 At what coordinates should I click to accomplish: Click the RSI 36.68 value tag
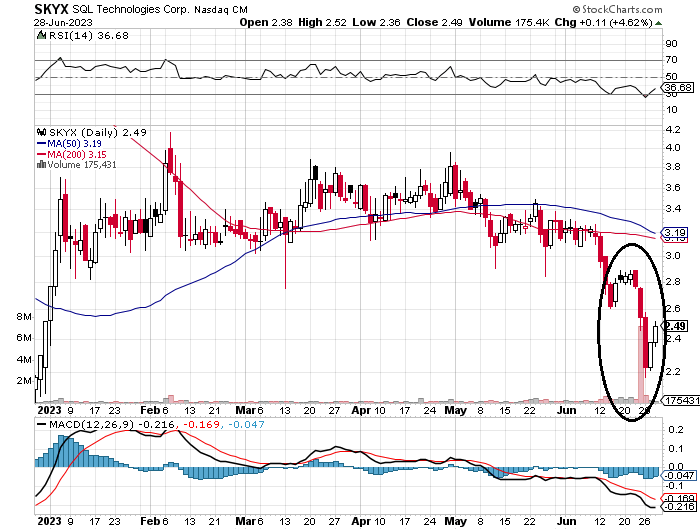[678, 88]
